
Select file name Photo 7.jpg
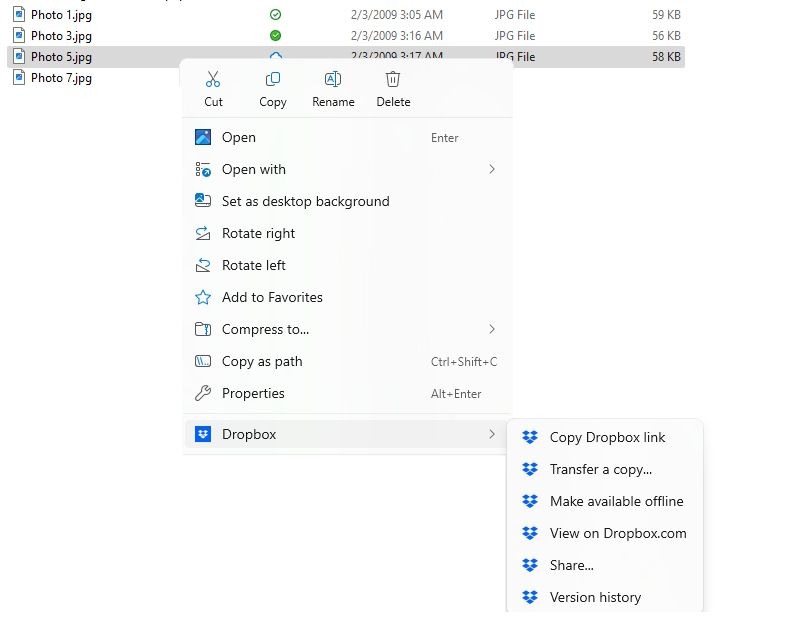pyautogui.click(x=61, y=78)
